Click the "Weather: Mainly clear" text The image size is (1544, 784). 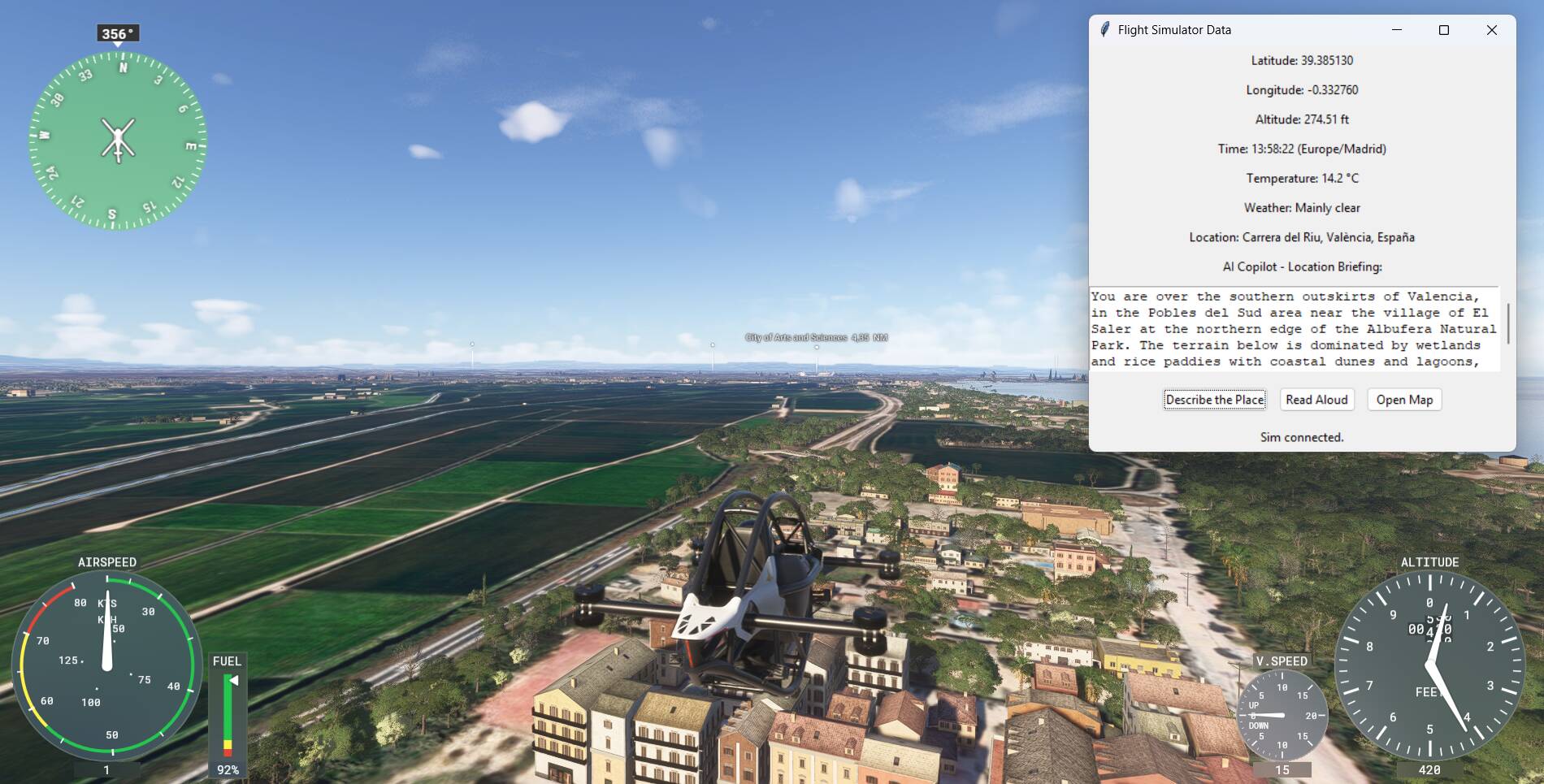(x=1302, y=208)
